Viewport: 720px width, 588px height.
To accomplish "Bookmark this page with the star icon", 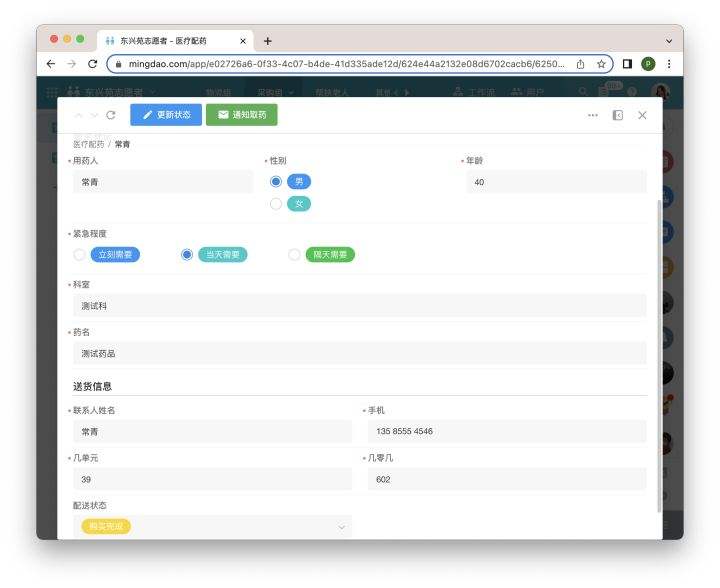I will point(601,63).
